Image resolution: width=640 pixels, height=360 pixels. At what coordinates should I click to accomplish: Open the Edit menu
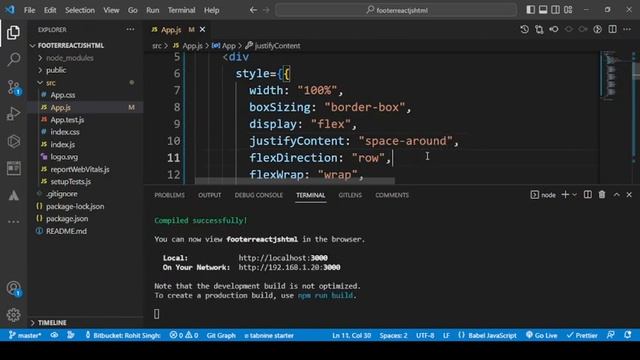tap(50, 10)
